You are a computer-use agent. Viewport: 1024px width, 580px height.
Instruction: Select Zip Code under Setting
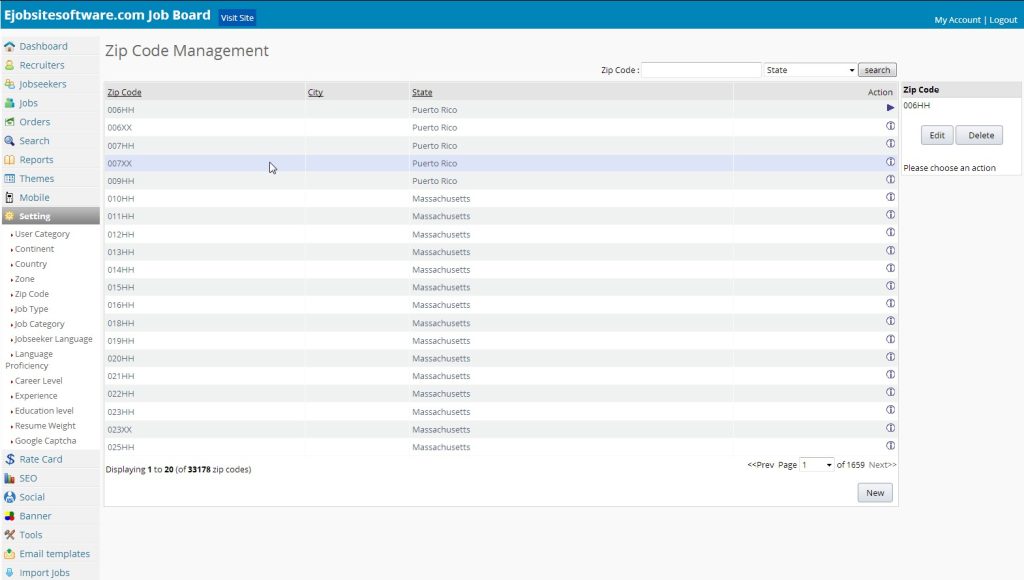point(31,294)
